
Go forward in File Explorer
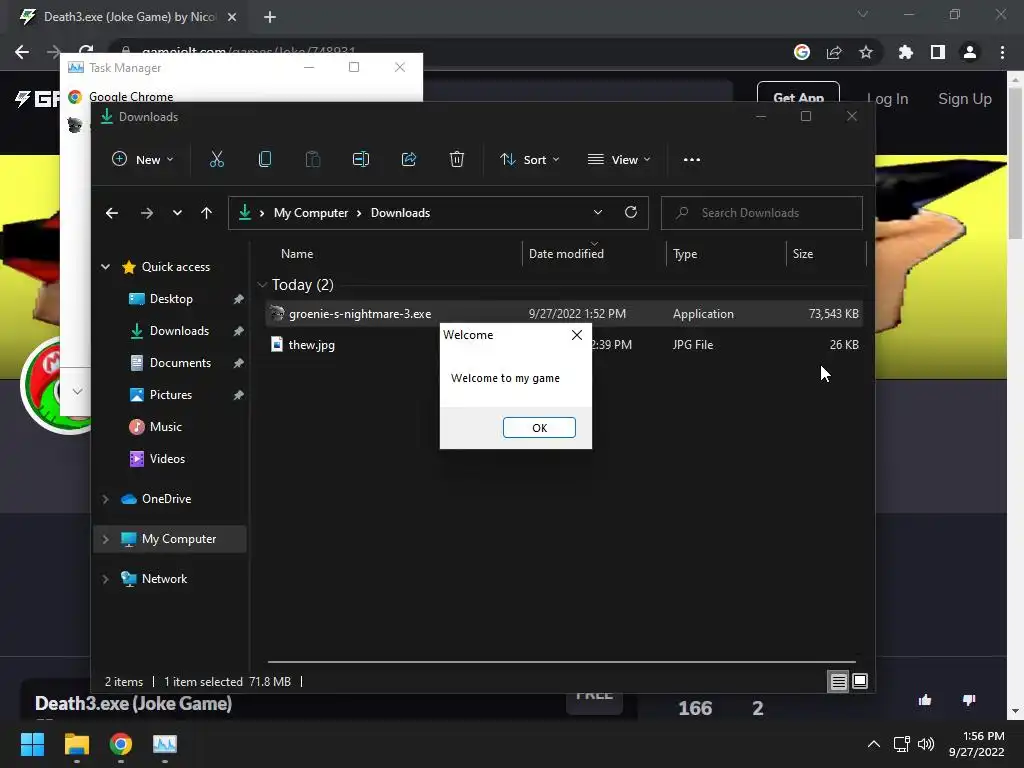(147, 213)
